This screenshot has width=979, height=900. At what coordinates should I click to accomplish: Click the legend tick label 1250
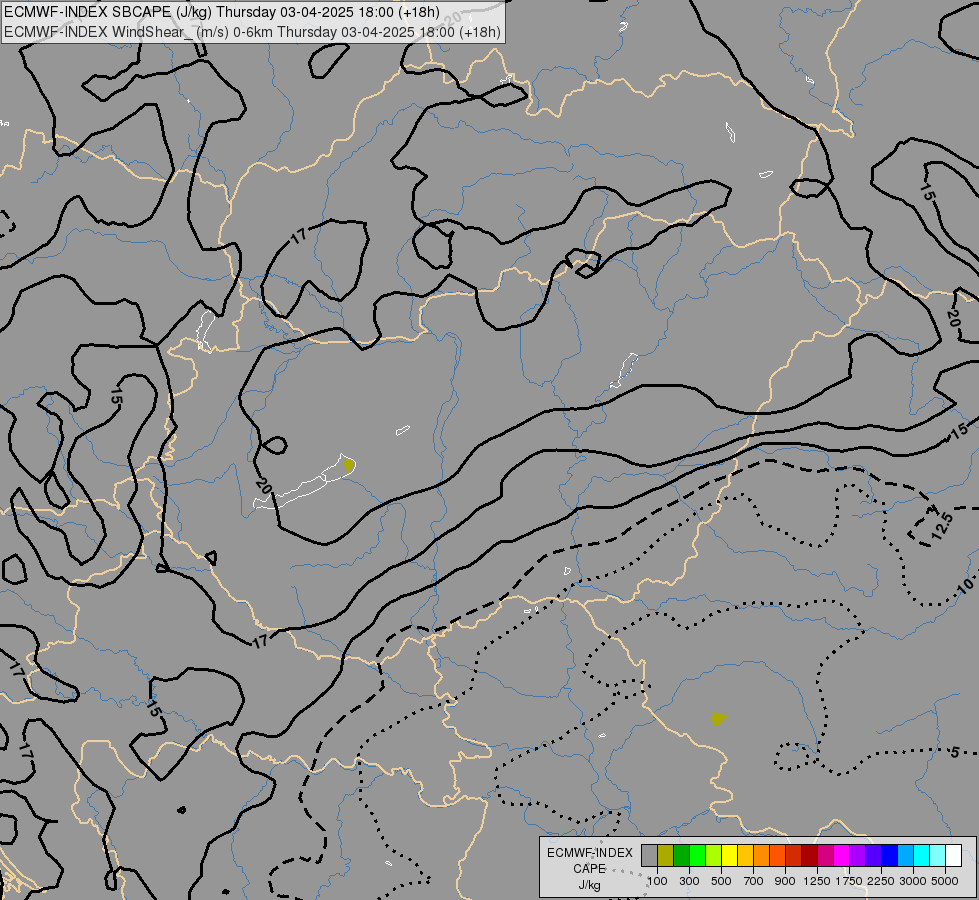click(x=817, y=881)
